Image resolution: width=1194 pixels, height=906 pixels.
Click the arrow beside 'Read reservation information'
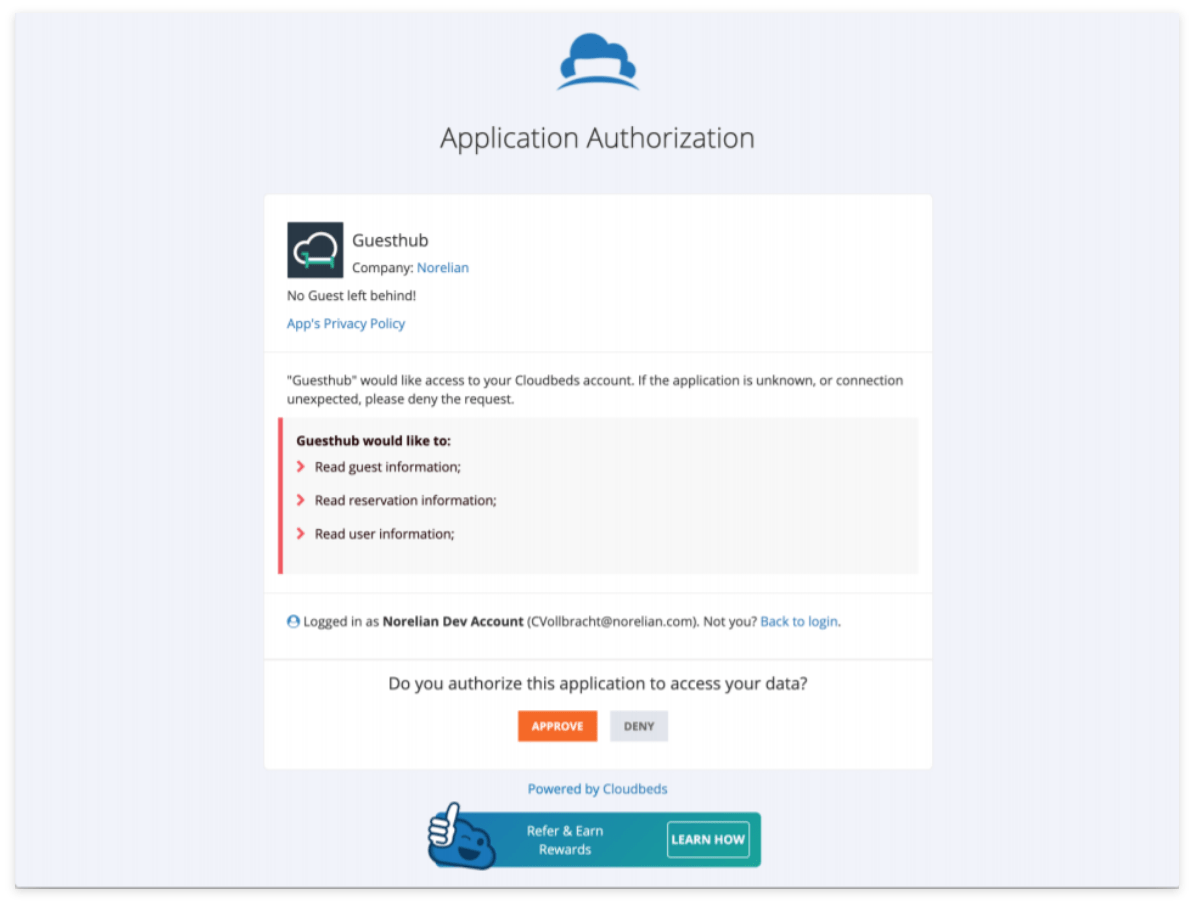(x=301, y=500)
